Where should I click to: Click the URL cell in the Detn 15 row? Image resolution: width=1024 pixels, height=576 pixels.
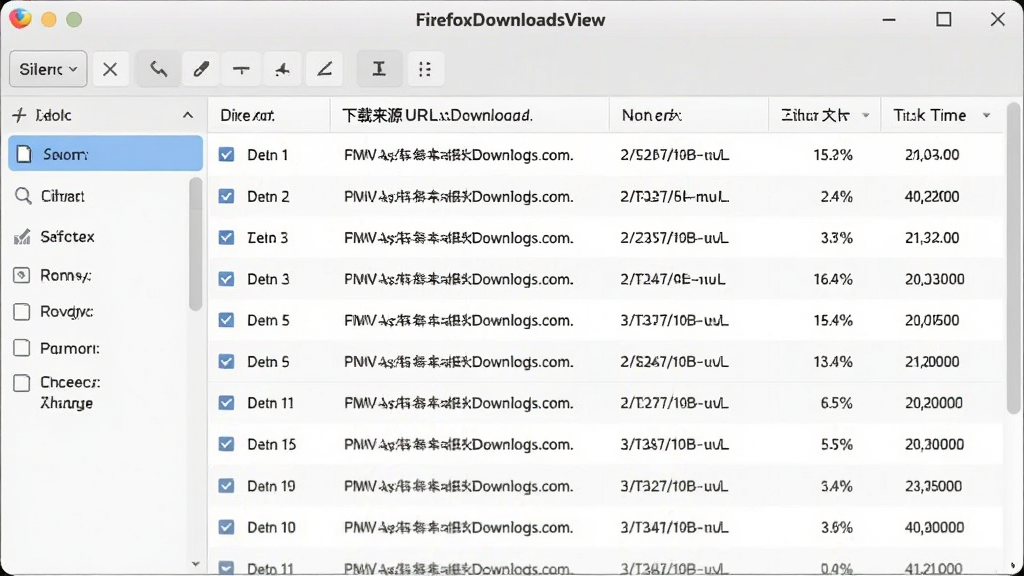(458, 444)
